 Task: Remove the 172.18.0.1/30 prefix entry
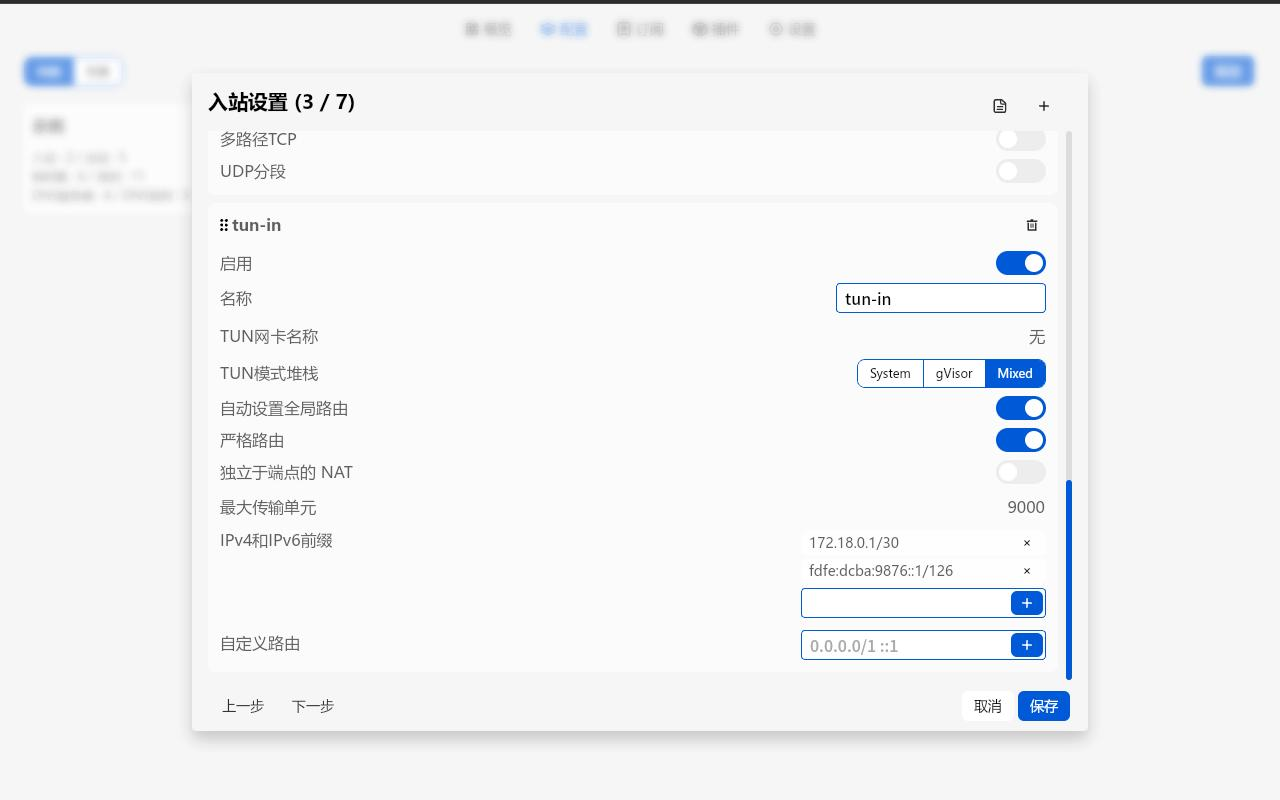(x=1027, y=543)
